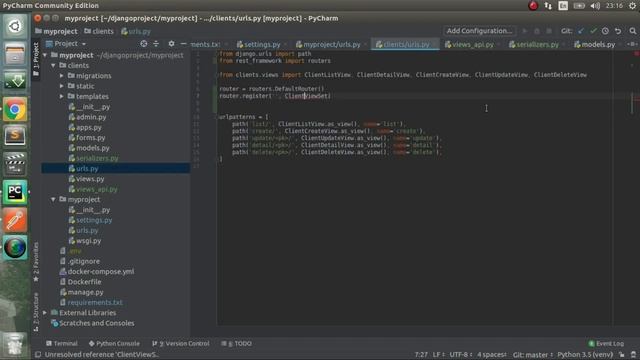This screenshot has height=360, width=640.
Task: Open the Version Control tool window
Action: tap(181, 344)
